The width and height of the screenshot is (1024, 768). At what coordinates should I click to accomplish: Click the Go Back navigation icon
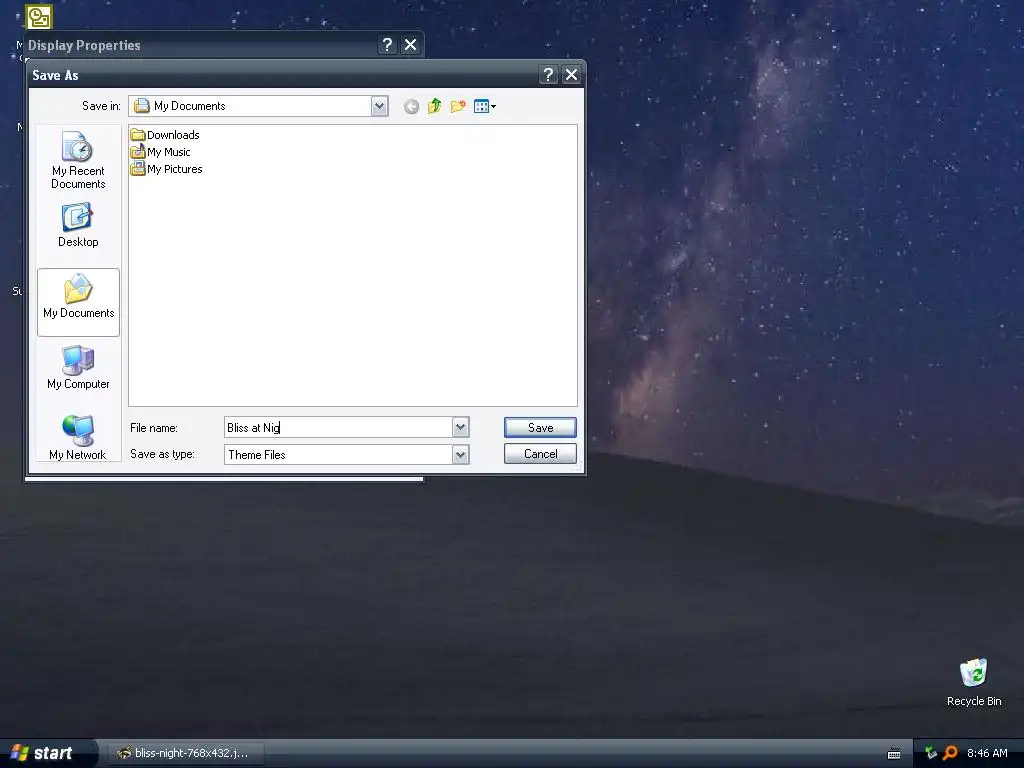411,106
